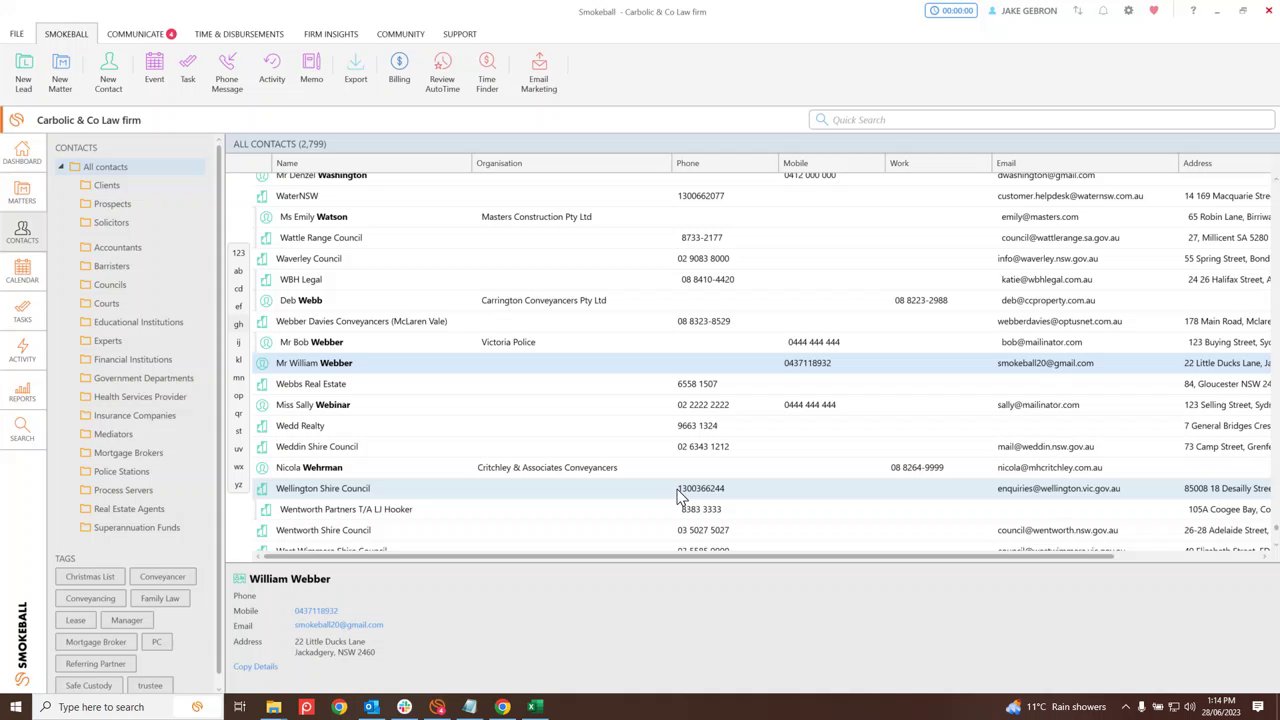Focus the Quick Search field
Screen dimensions: 1280x720
point(1041,120)
